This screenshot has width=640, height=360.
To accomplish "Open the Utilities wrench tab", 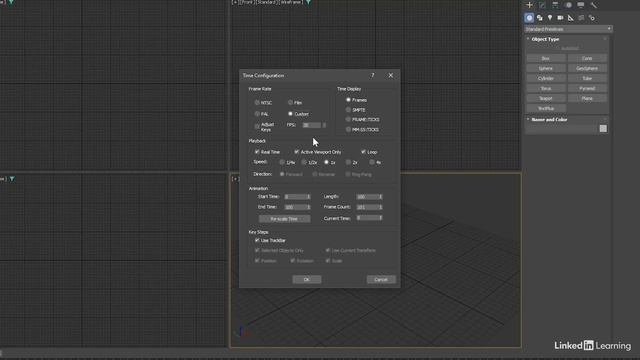I will (594, 5).
